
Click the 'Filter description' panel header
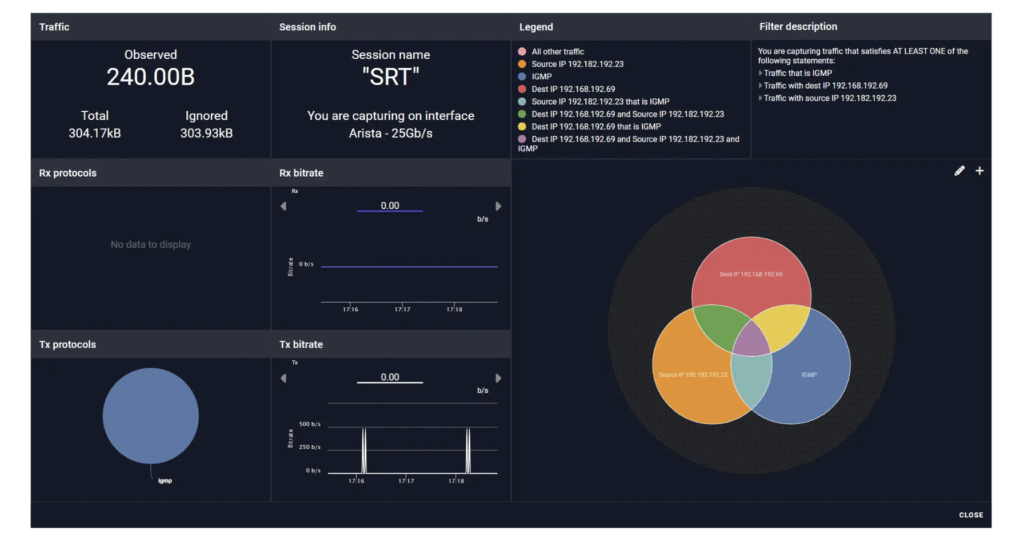(x=797, y=27)
